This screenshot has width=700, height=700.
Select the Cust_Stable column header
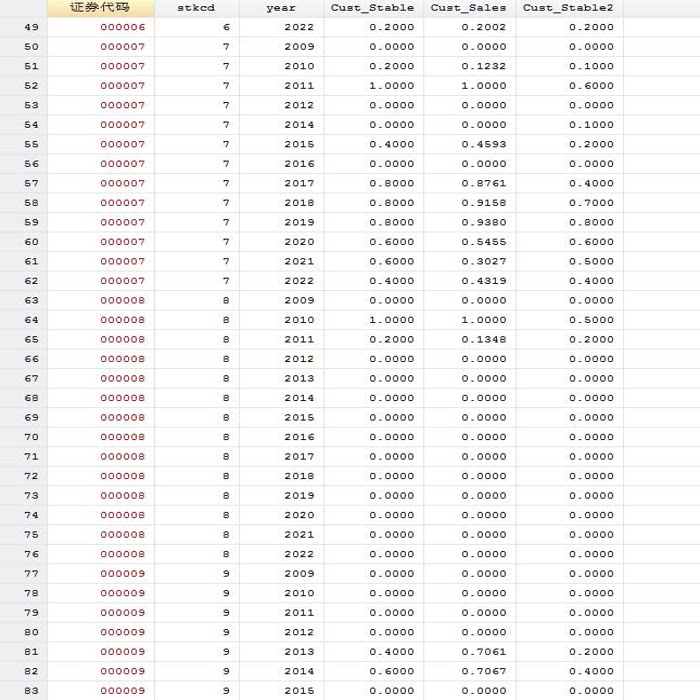372,8
